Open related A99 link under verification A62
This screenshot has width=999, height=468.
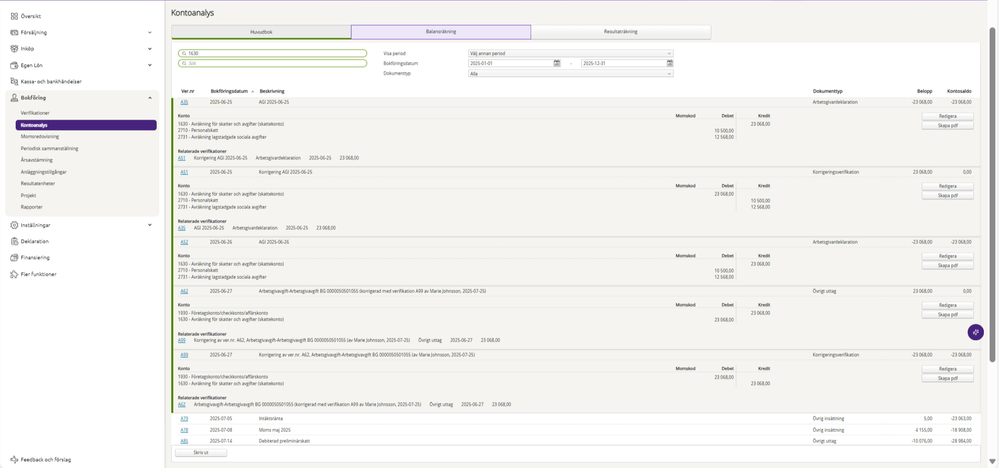pos(182,340)
